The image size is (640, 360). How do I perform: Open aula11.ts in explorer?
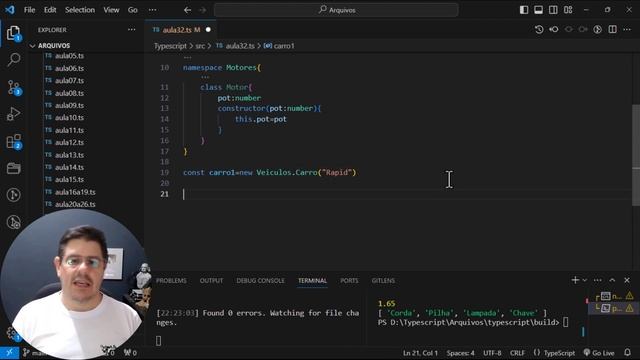pyautogui.click(x=69, y=130)
